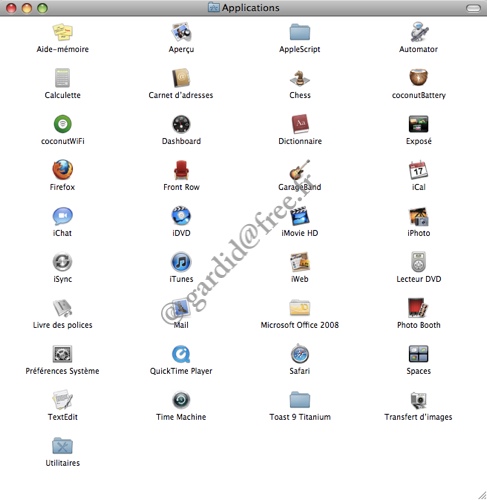Select the Microsoft Office 2008 folder
The image size is (487, 500).
[300, 307]
